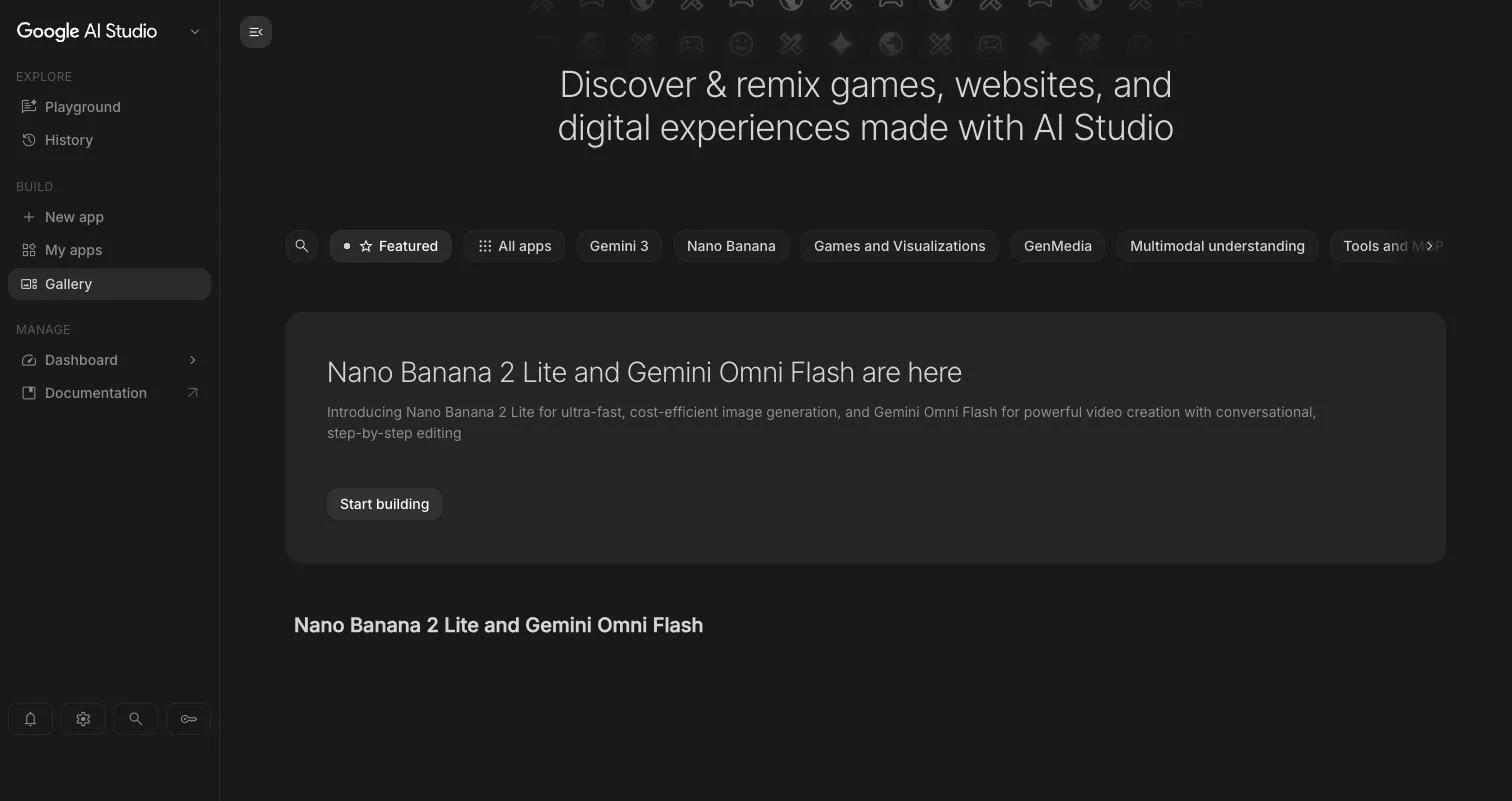The height and width of the screenshot is (801, 1512).
Task: Click the My apps grid icon
Action: 29,250
